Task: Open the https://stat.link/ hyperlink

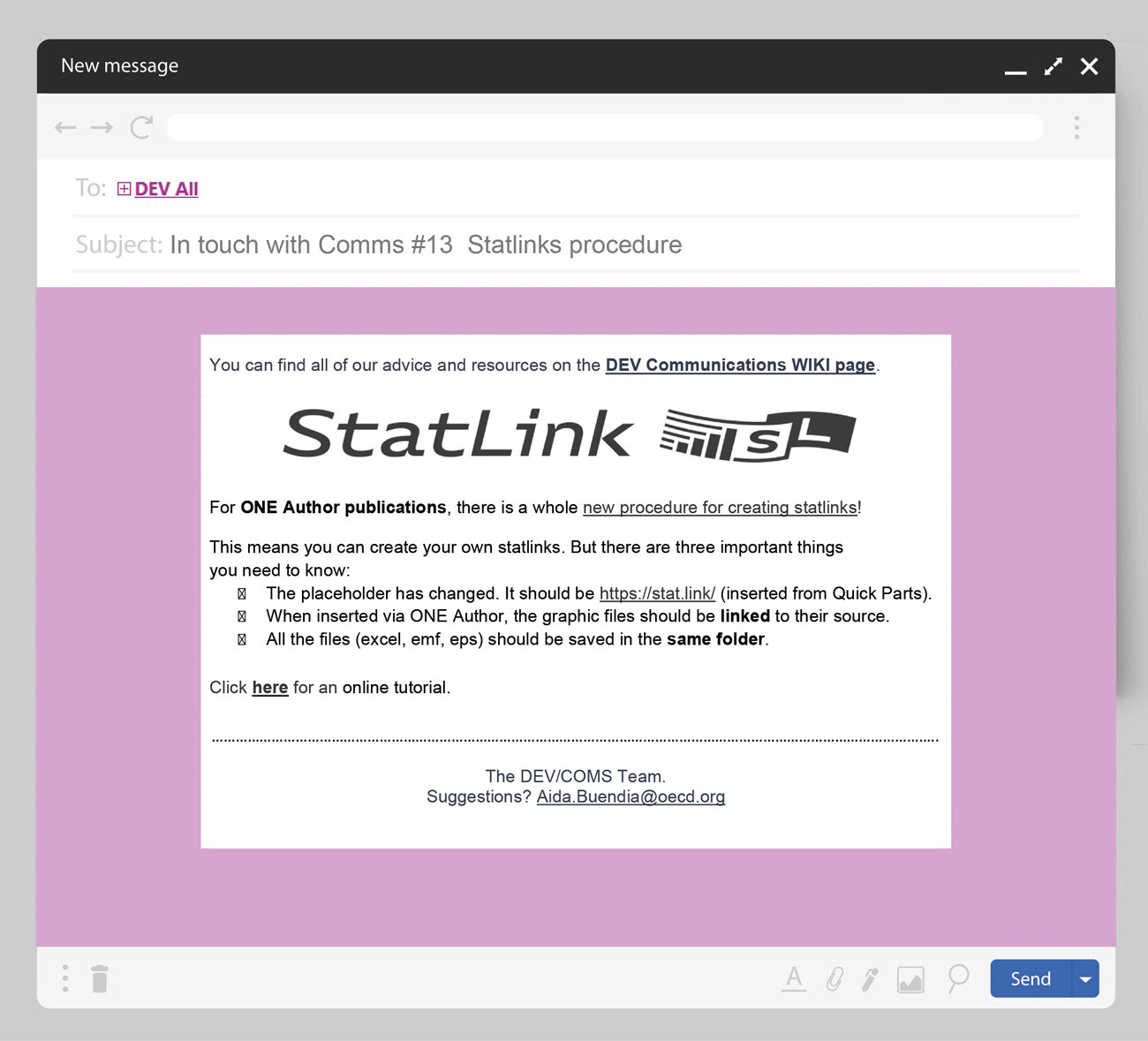Action: click(657, 593)
